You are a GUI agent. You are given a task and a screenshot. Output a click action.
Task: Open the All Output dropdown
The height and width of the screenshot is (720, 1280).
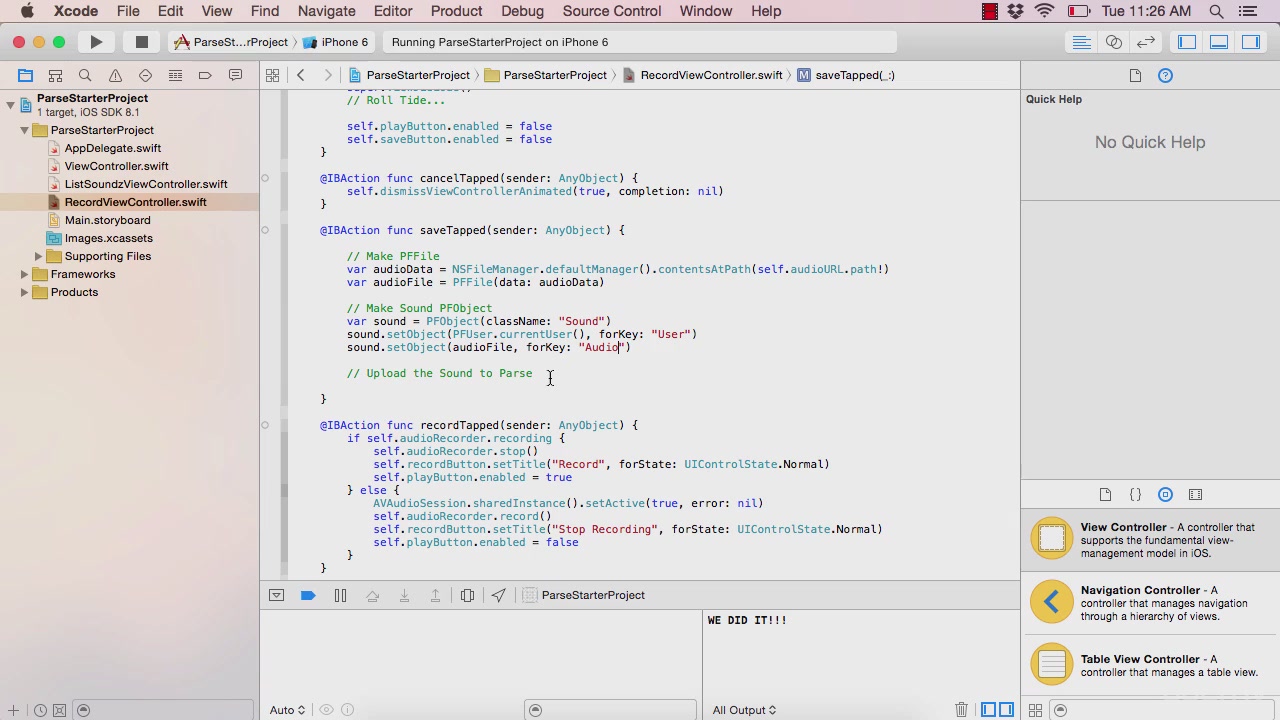point(744,710)
